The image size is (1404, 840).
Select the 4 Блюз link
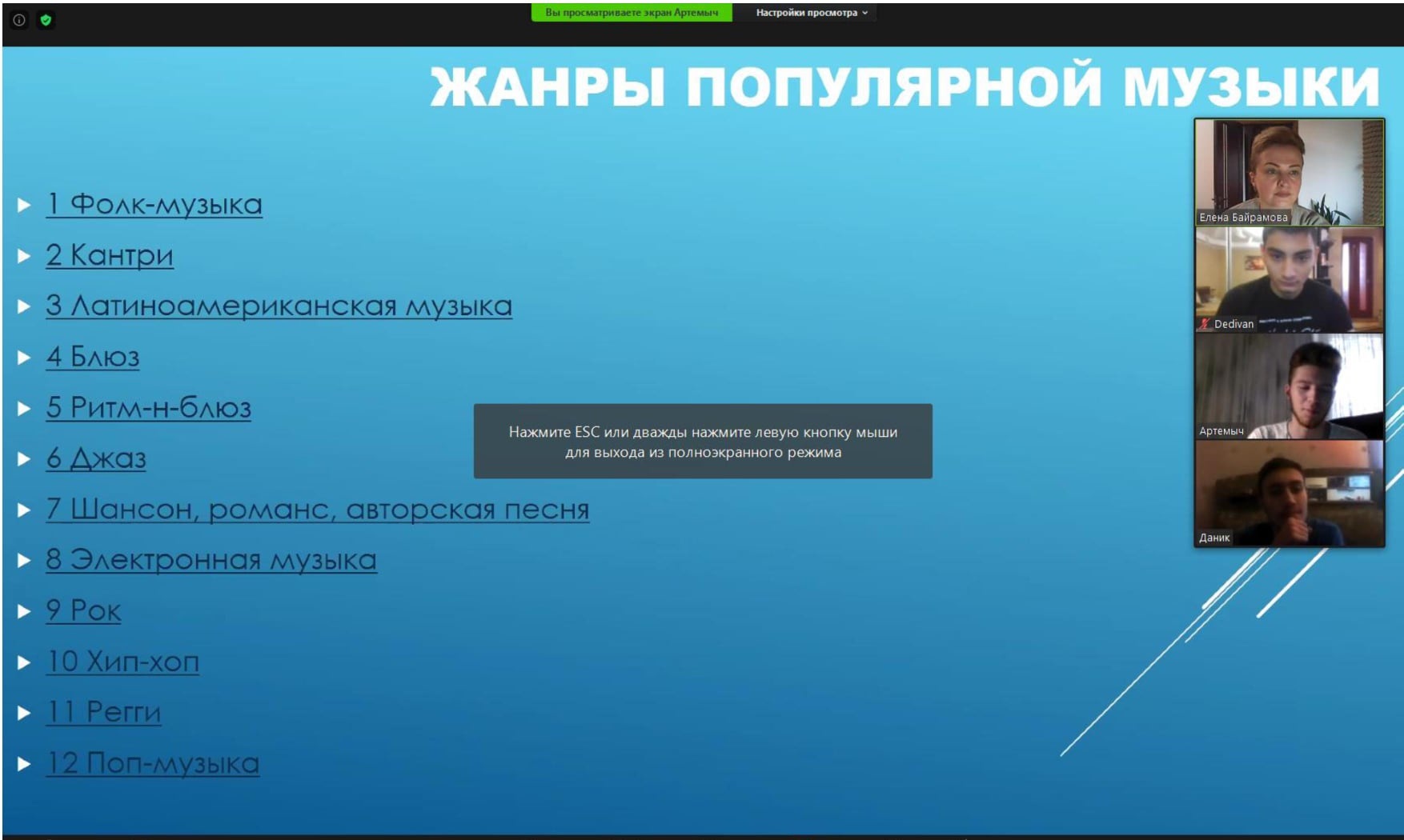pos(93,357)
